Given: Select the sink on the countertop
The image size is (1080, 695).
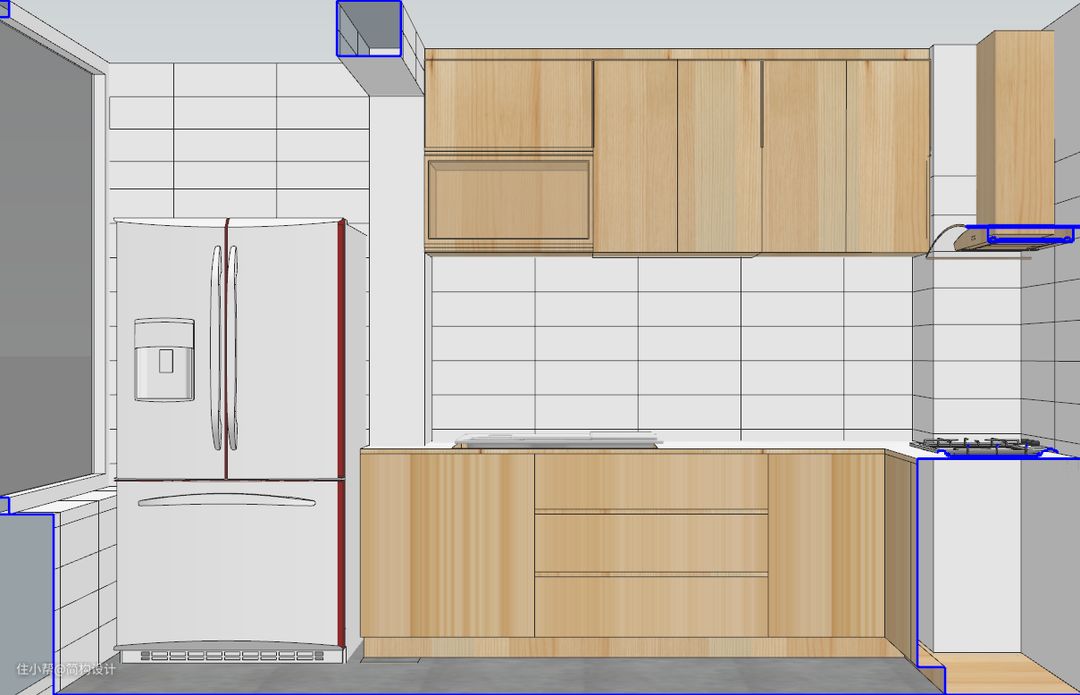Looking at the screenshot, I should click(558, 439).
